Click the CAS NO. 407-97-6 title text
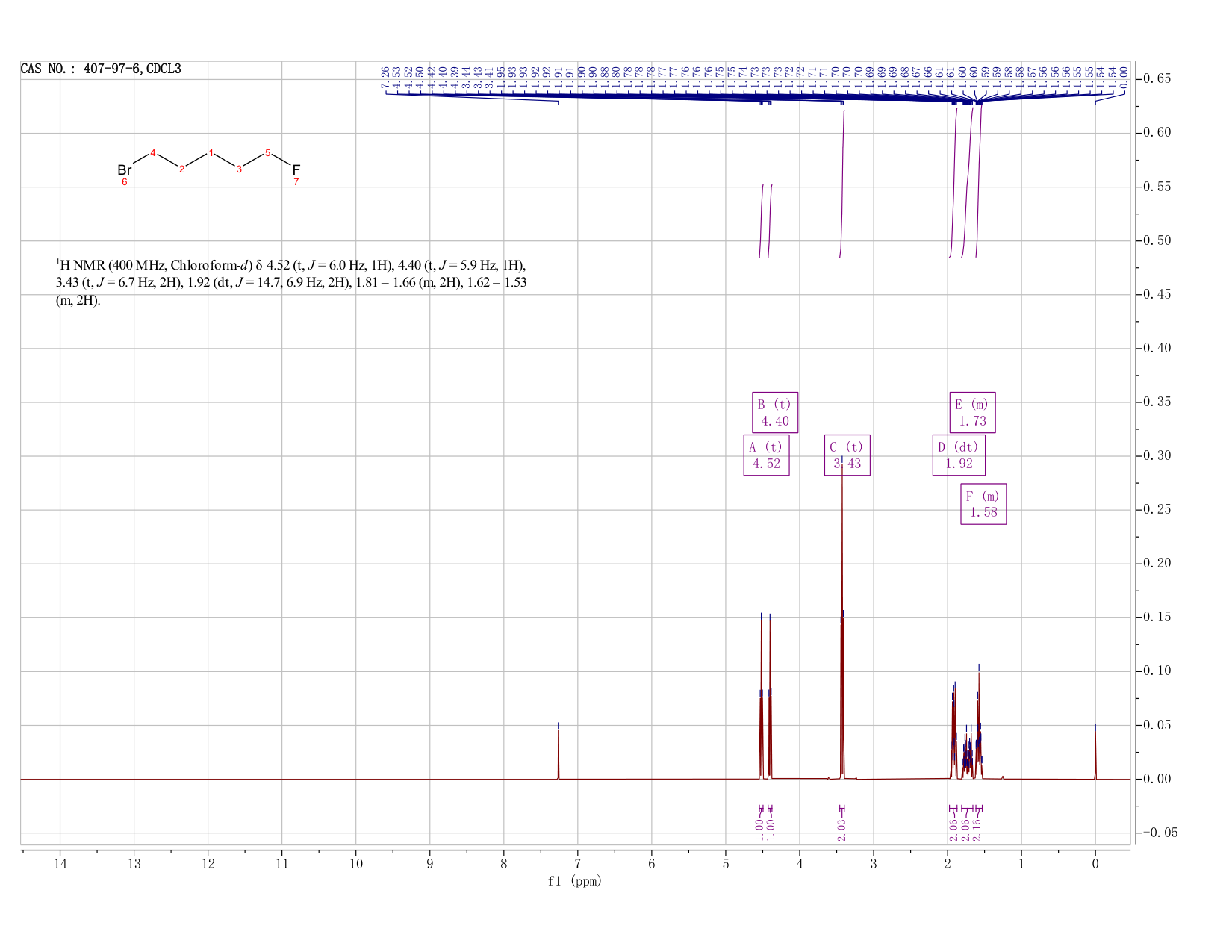The height and width of the screenshot is (952, 1232). (x=101, y=69)
